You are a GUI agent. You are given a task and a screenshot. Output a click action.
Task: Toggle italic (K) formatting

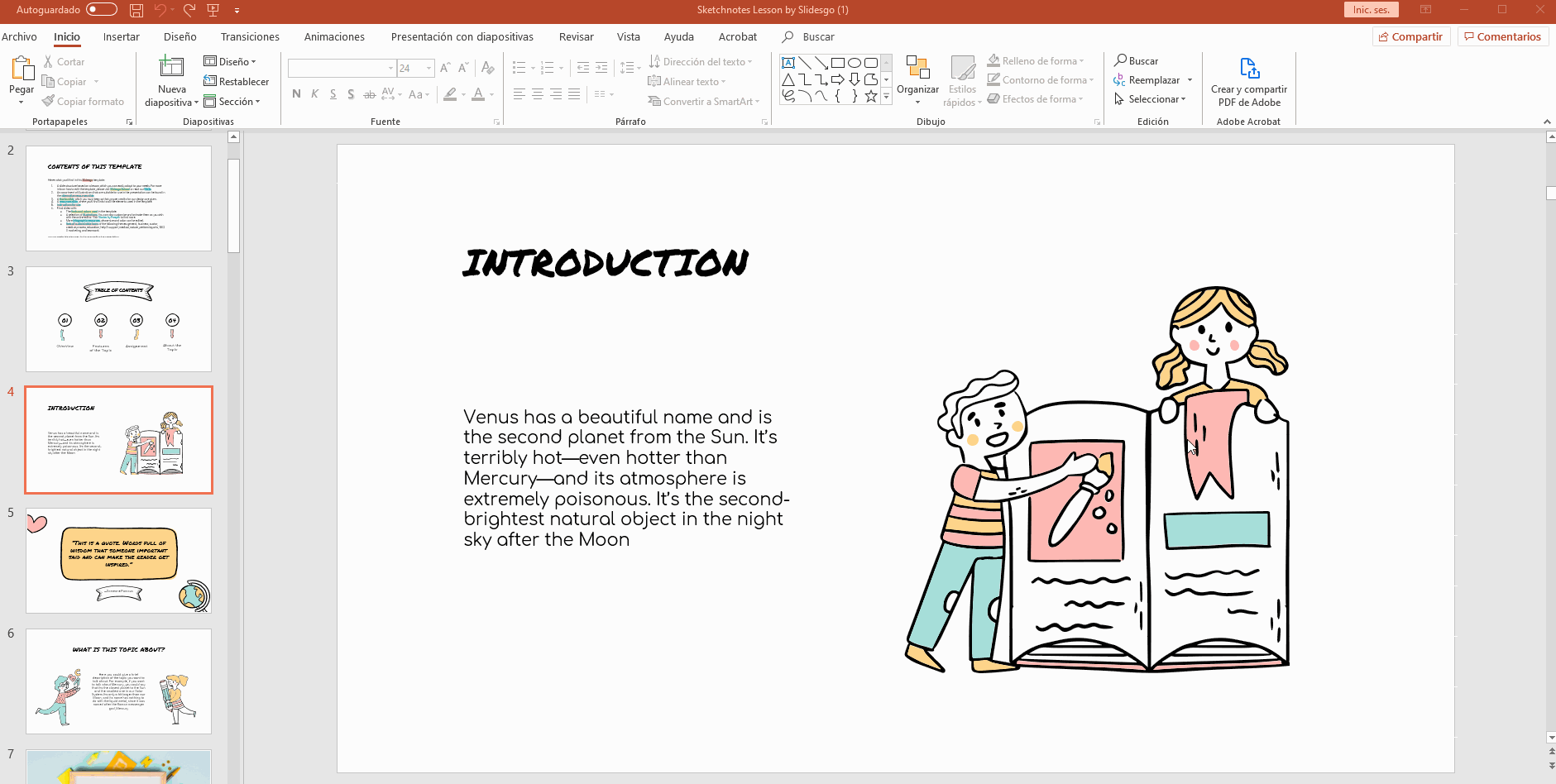pyautogui.click(x=315, y=94)
